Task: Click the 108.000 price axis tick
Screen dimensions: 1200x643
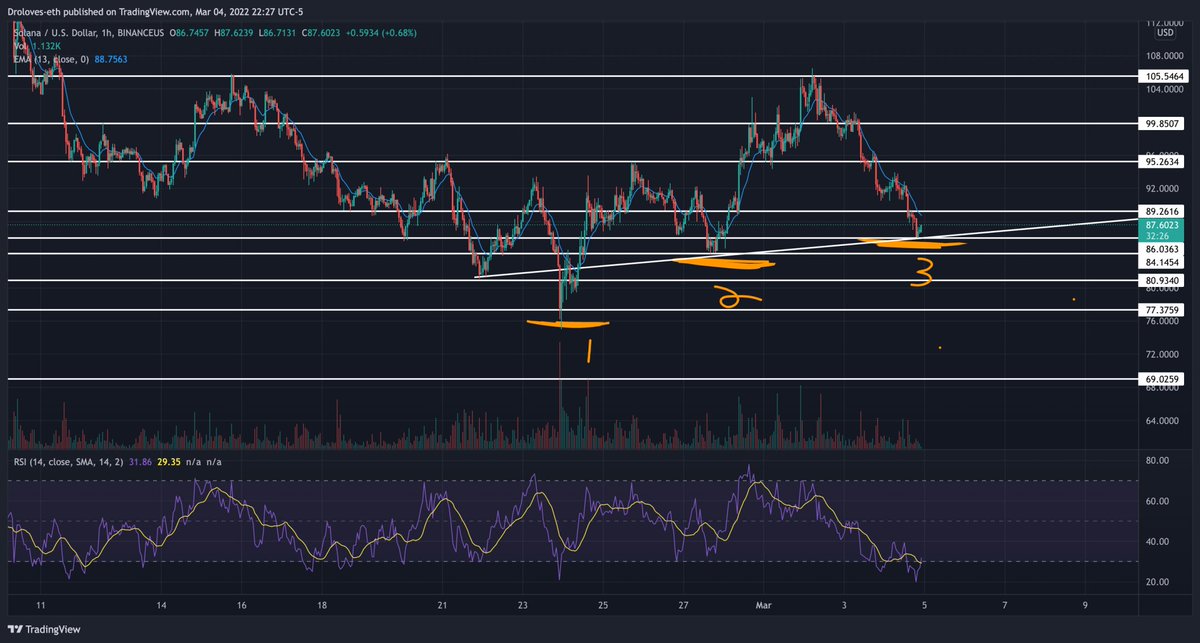Action: tap(1164, 56)
